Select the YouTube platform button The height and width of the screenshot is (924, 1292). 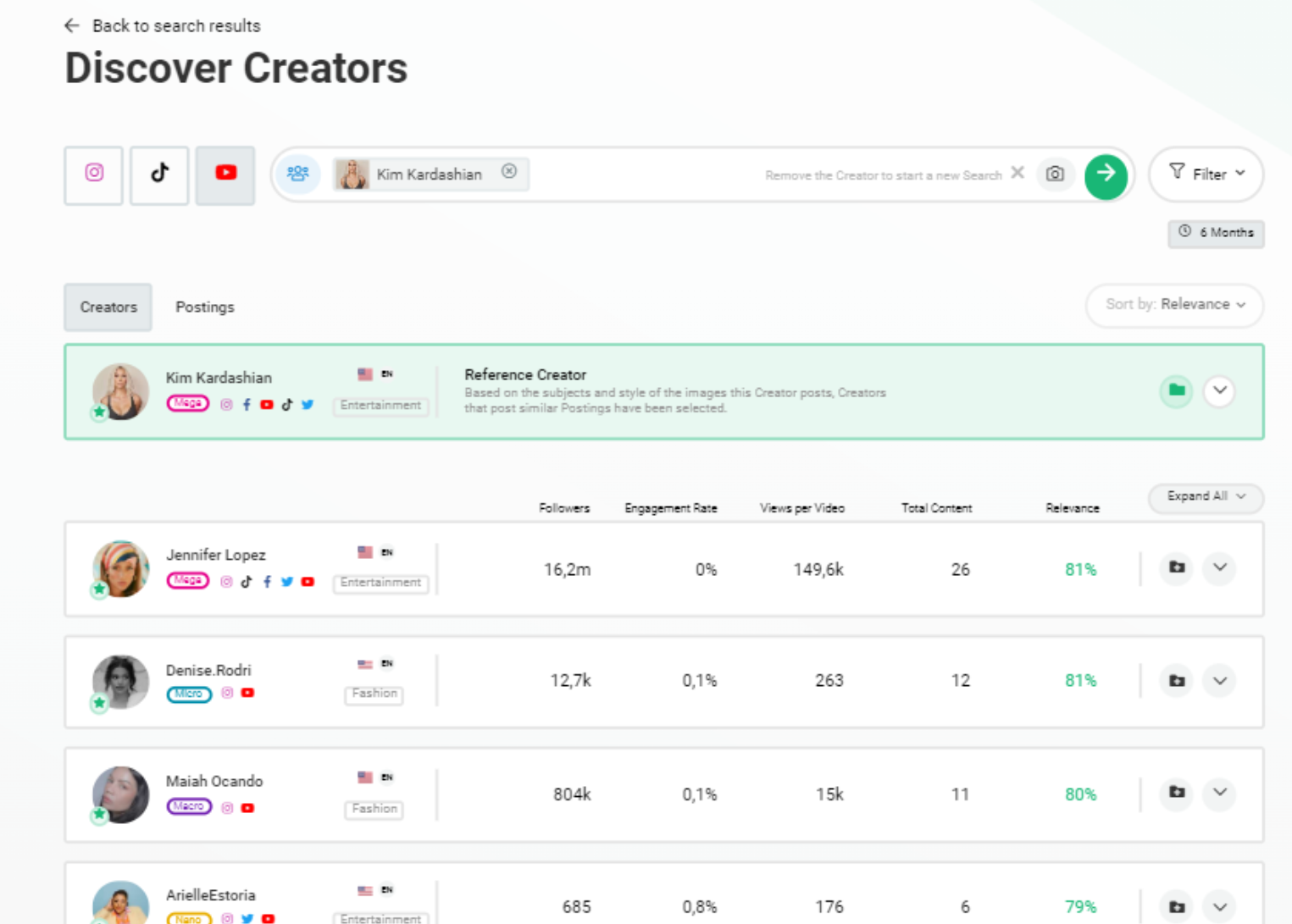point(225,174)
